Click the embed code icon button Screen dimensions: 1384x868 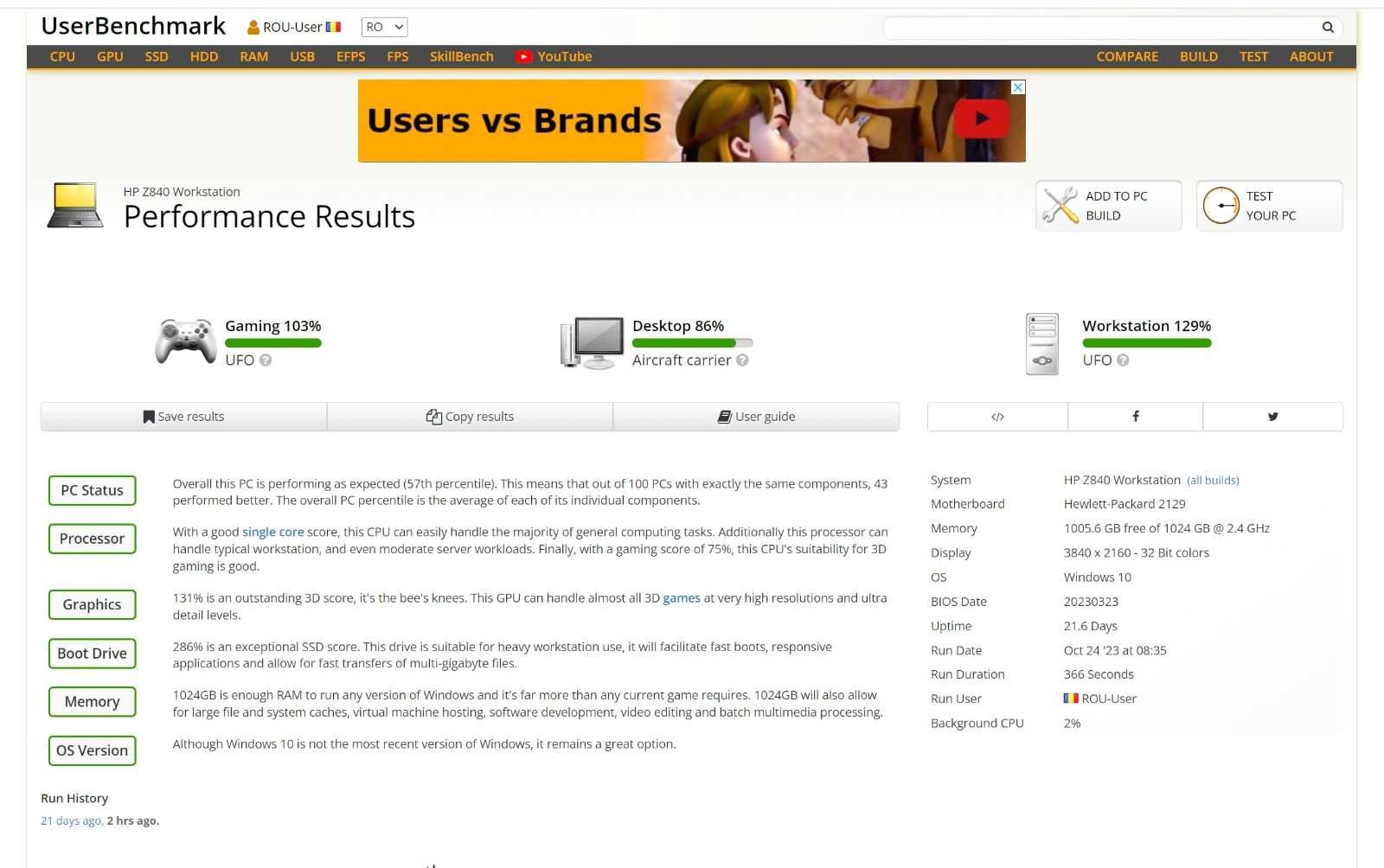[x=997, y=417]
